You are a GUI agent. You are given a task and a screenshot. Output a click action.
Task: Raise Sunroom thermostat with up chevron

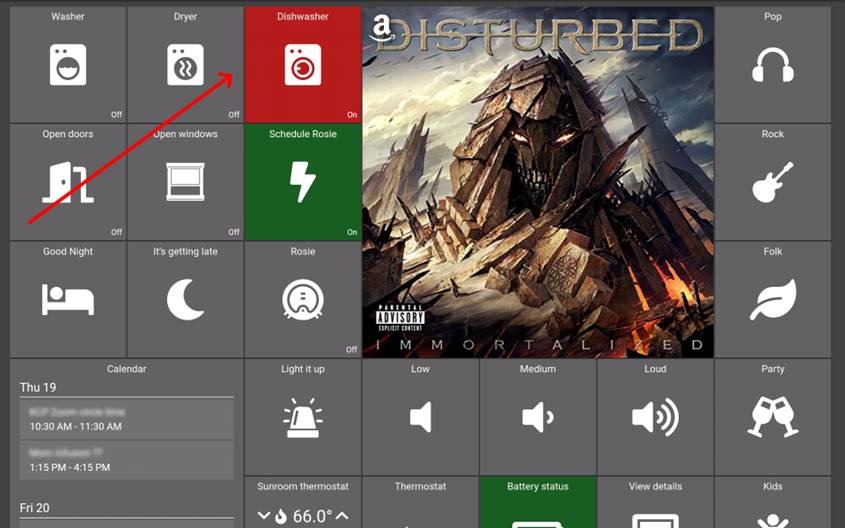[x=342, y=516]
